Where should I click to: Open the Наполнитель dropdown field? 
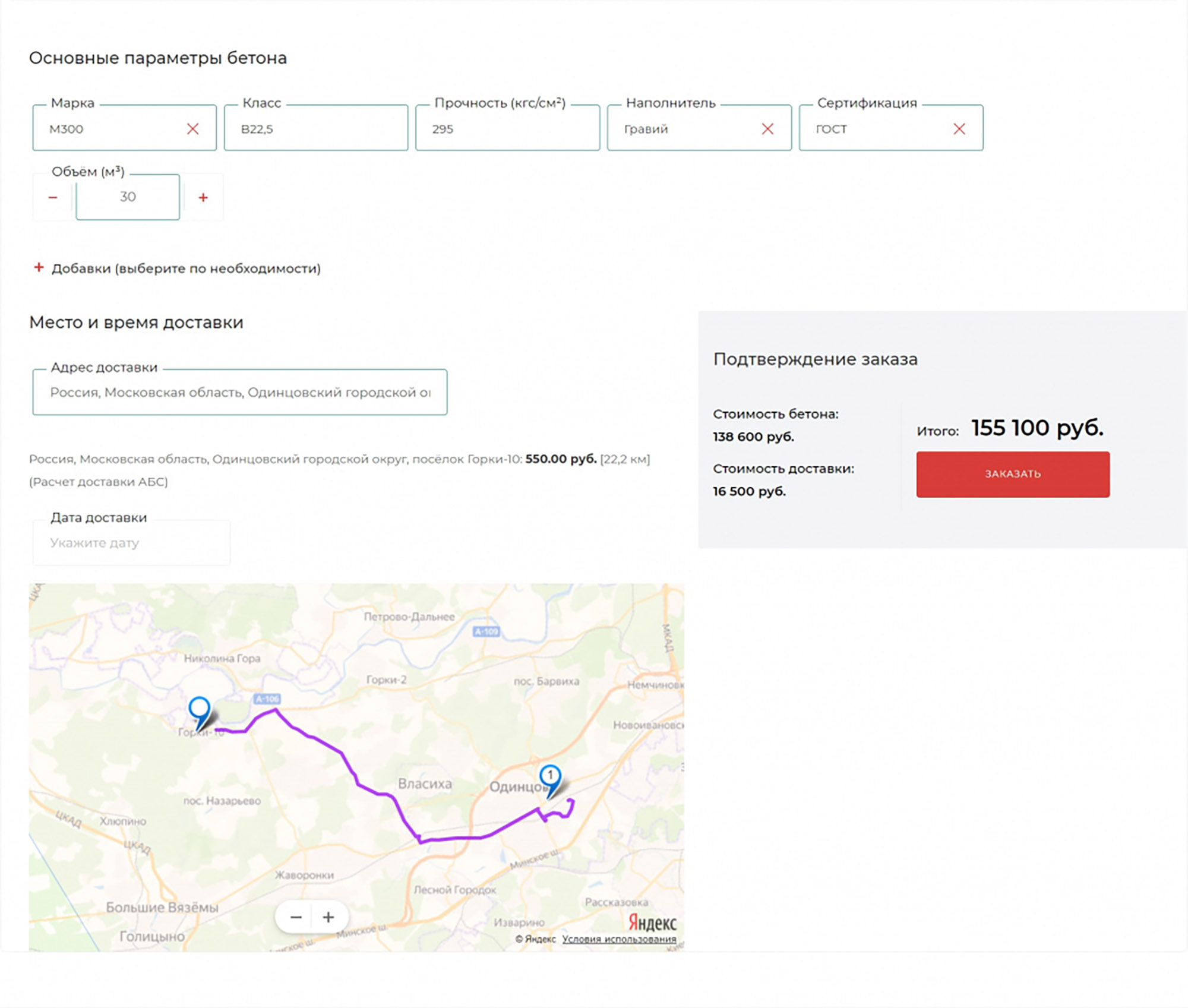coord(699,128)
